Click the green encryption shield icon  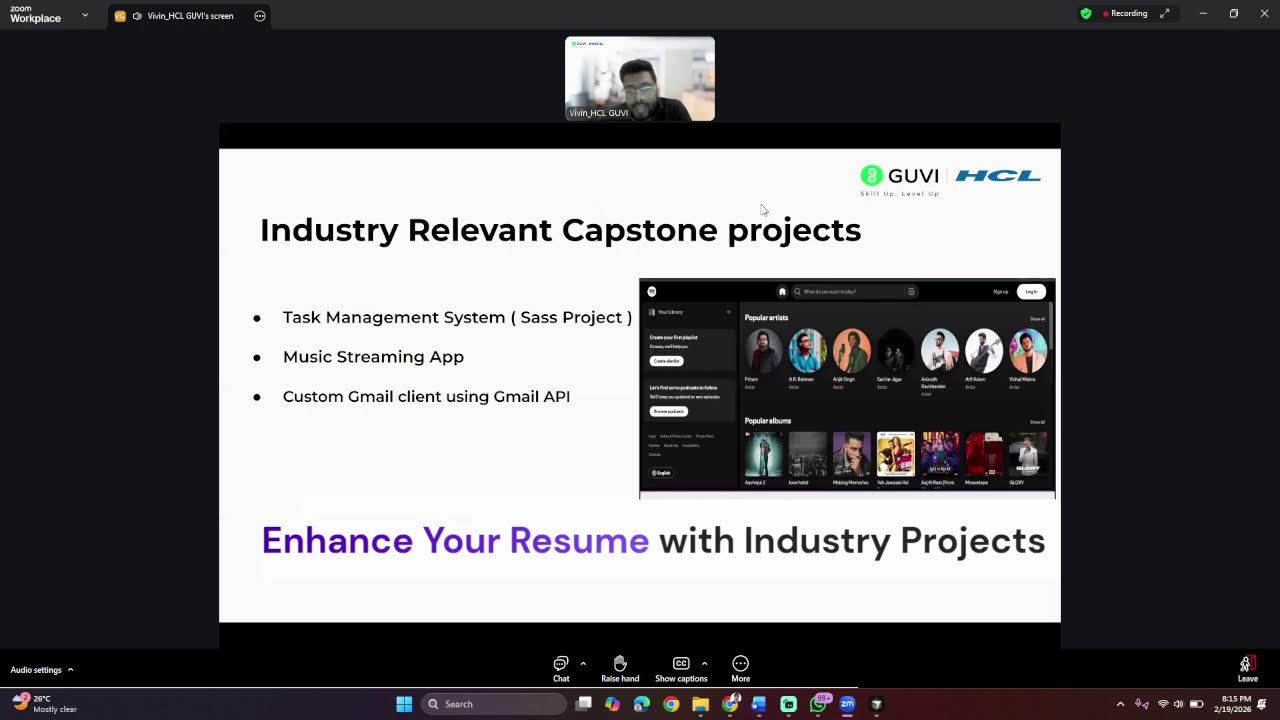[x=1086, y=14]
